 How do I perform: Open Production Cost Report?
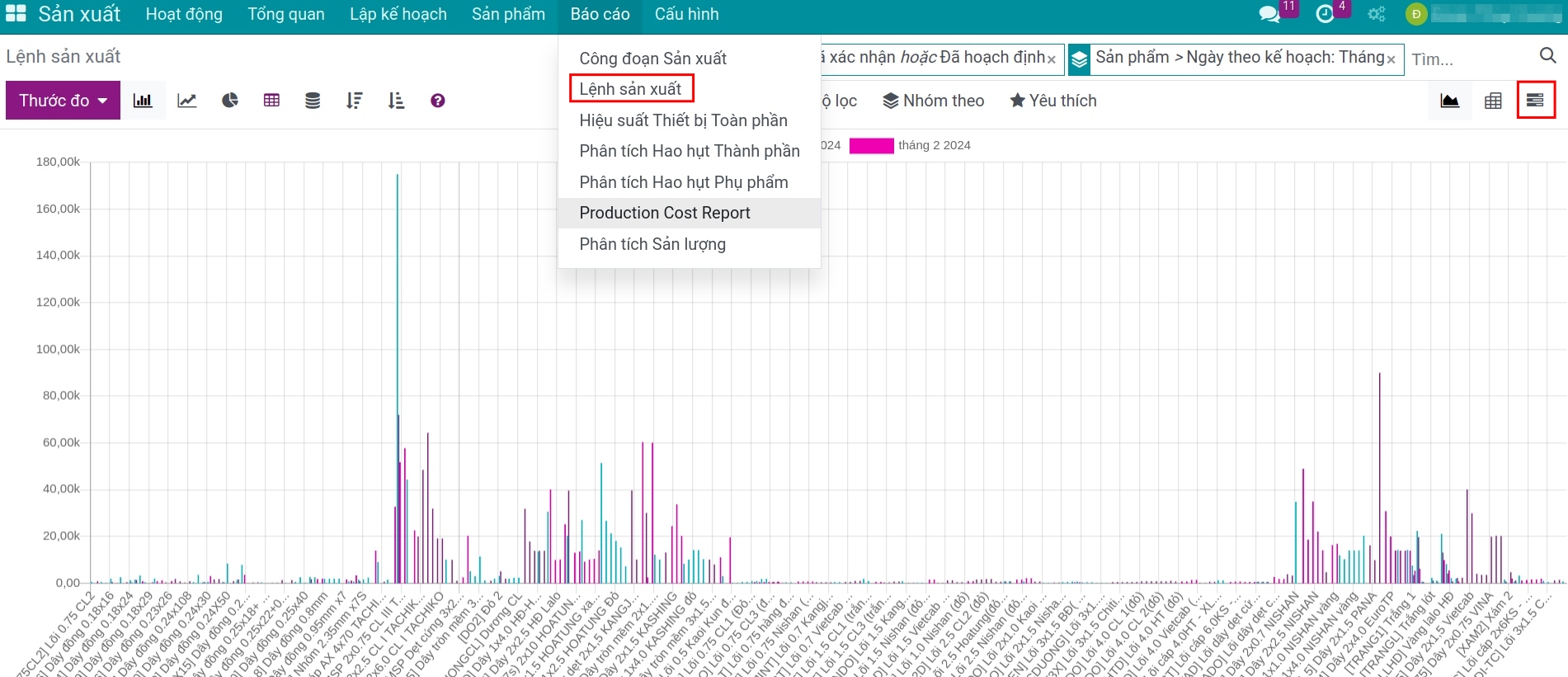pyautogui.click(x=689, y=213)
